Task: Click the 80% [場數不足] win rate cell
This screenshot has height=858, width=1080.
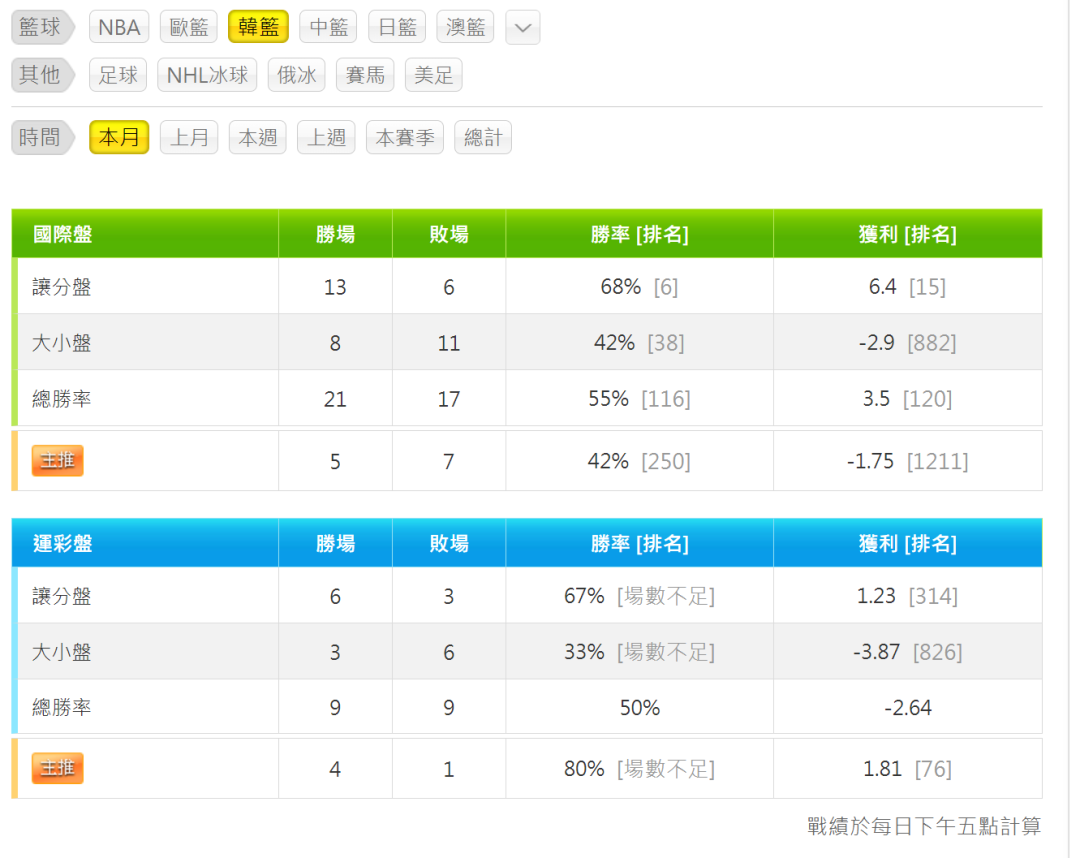Action: [x=639, y=769]
